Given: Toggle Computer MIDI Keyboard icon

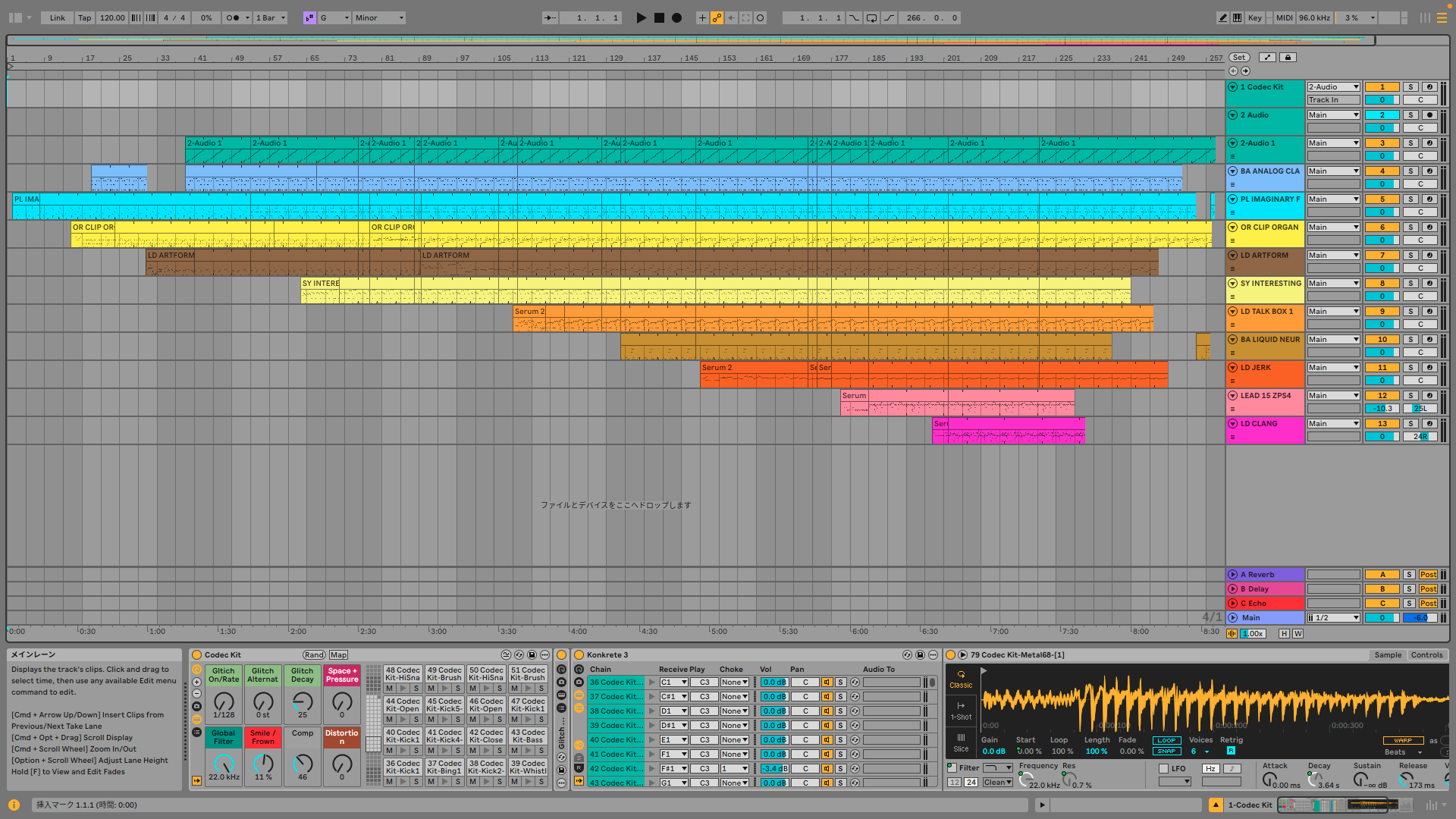Looking at the screenshot, I should (x=1238, y=17).
